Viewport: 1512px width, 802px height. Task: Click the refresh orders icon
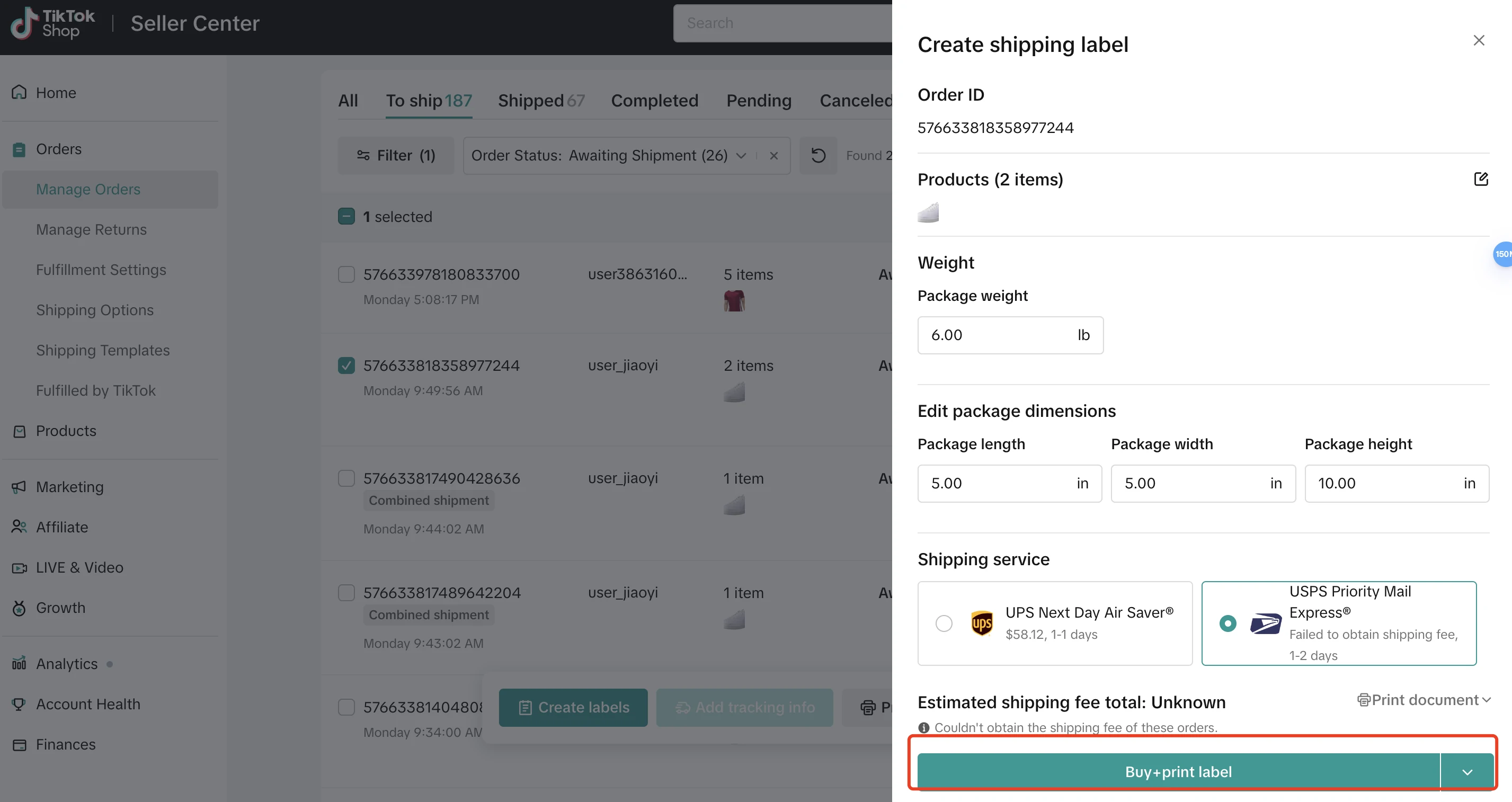(818, 155)
